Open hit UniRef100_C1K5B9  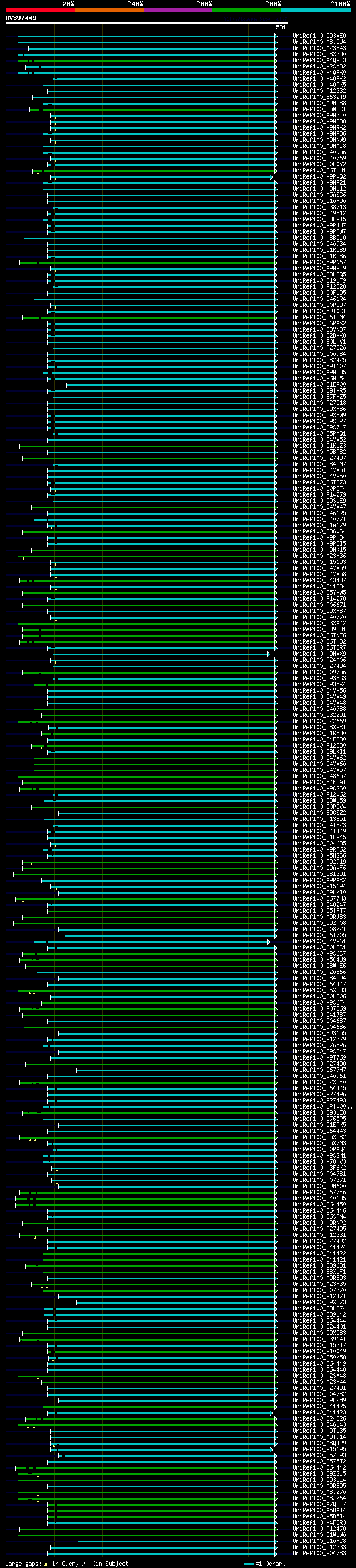click(319, 250)
